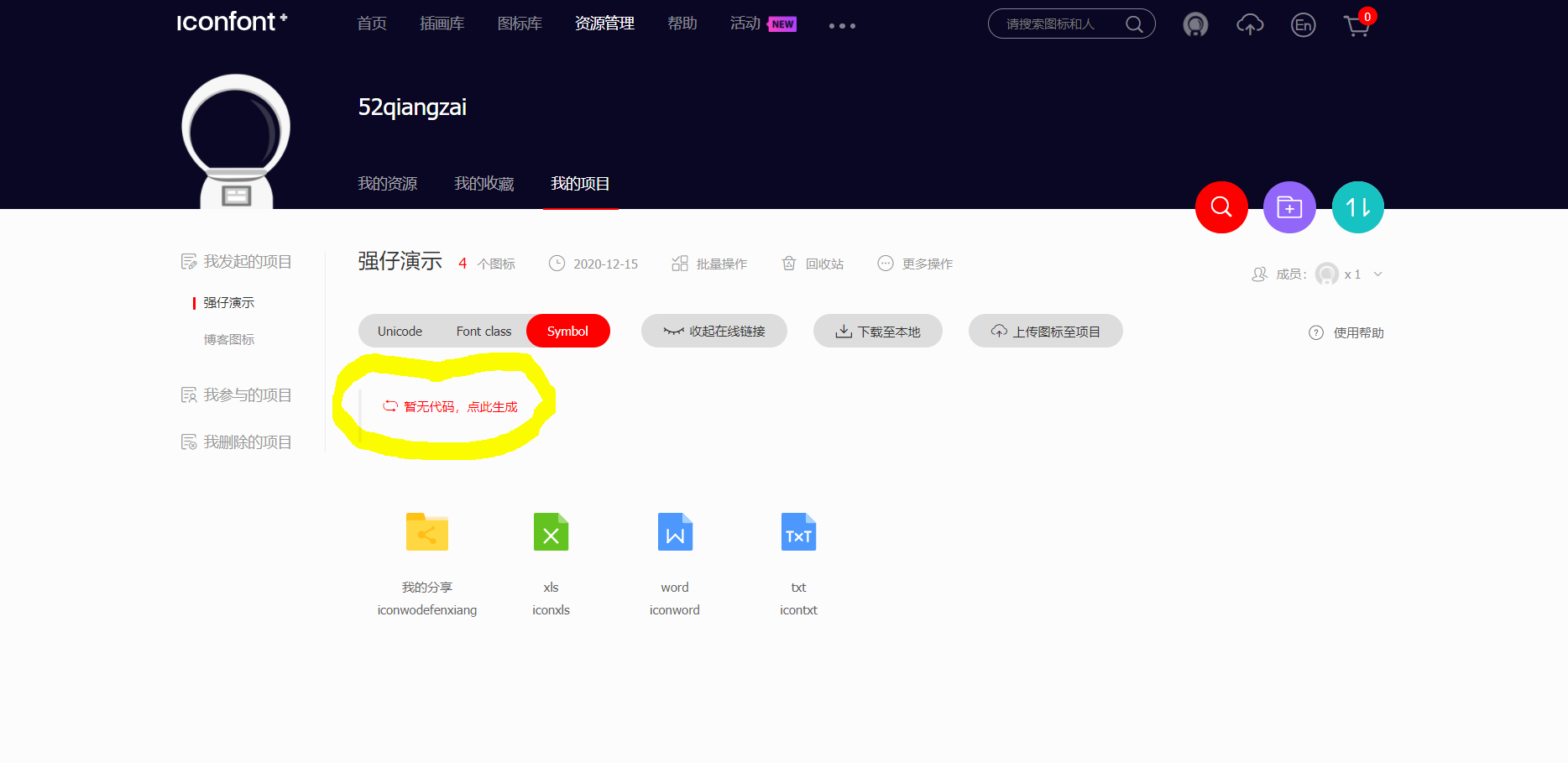The width and height of the screenshot is (1568, 763).
Task: Select the xls file icon
Action: (x=551, y=532)
